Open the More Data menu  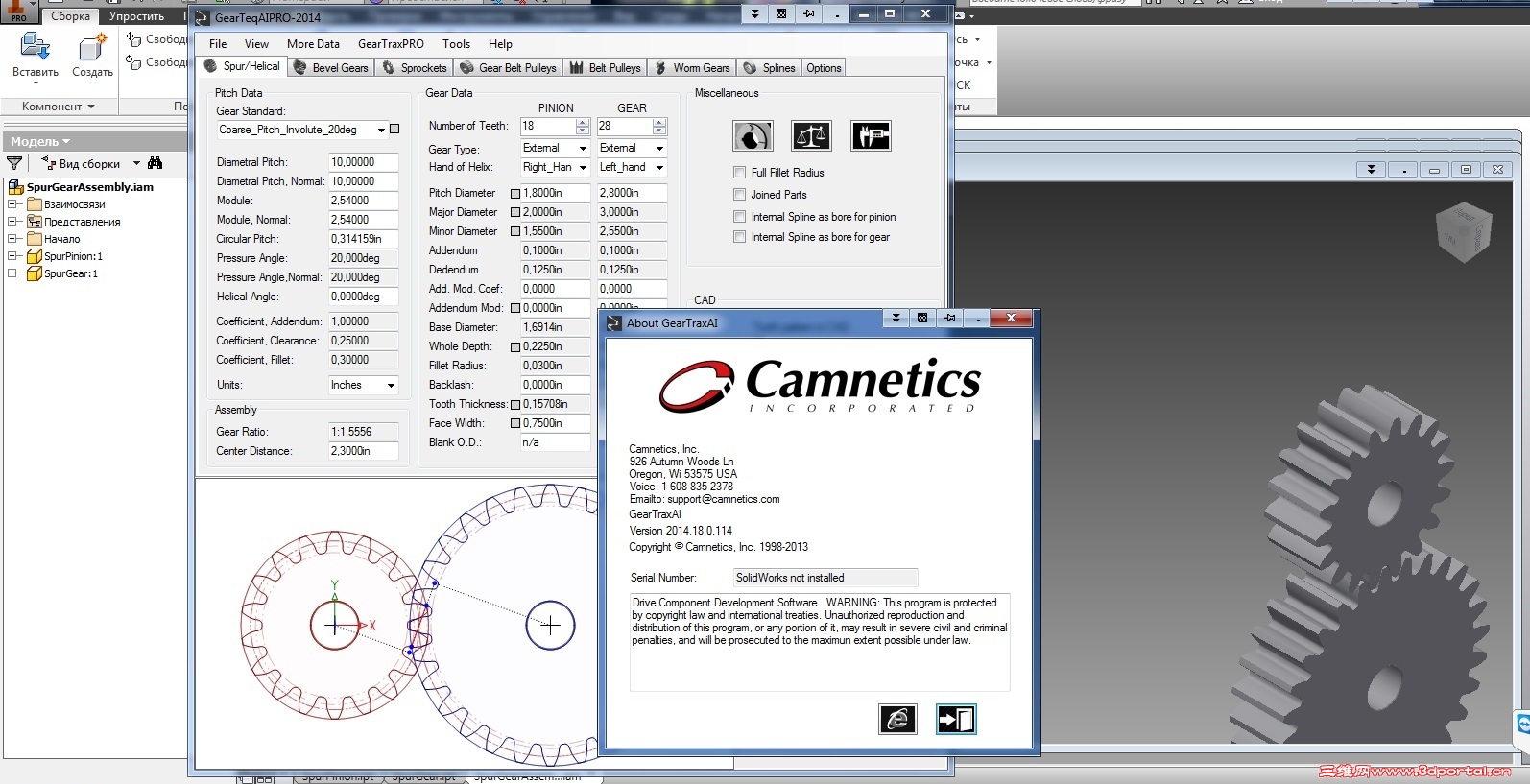[x=313, y=44]
